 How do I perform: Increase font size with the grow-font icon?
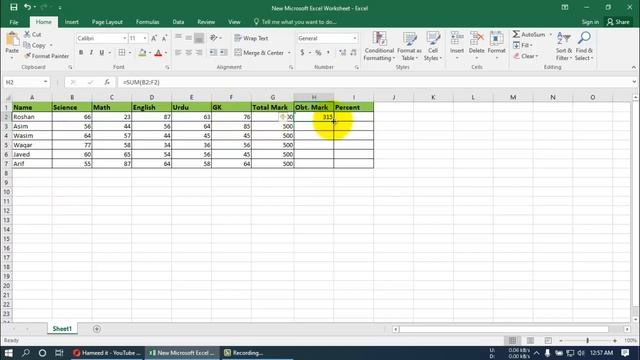click(154, 38)
